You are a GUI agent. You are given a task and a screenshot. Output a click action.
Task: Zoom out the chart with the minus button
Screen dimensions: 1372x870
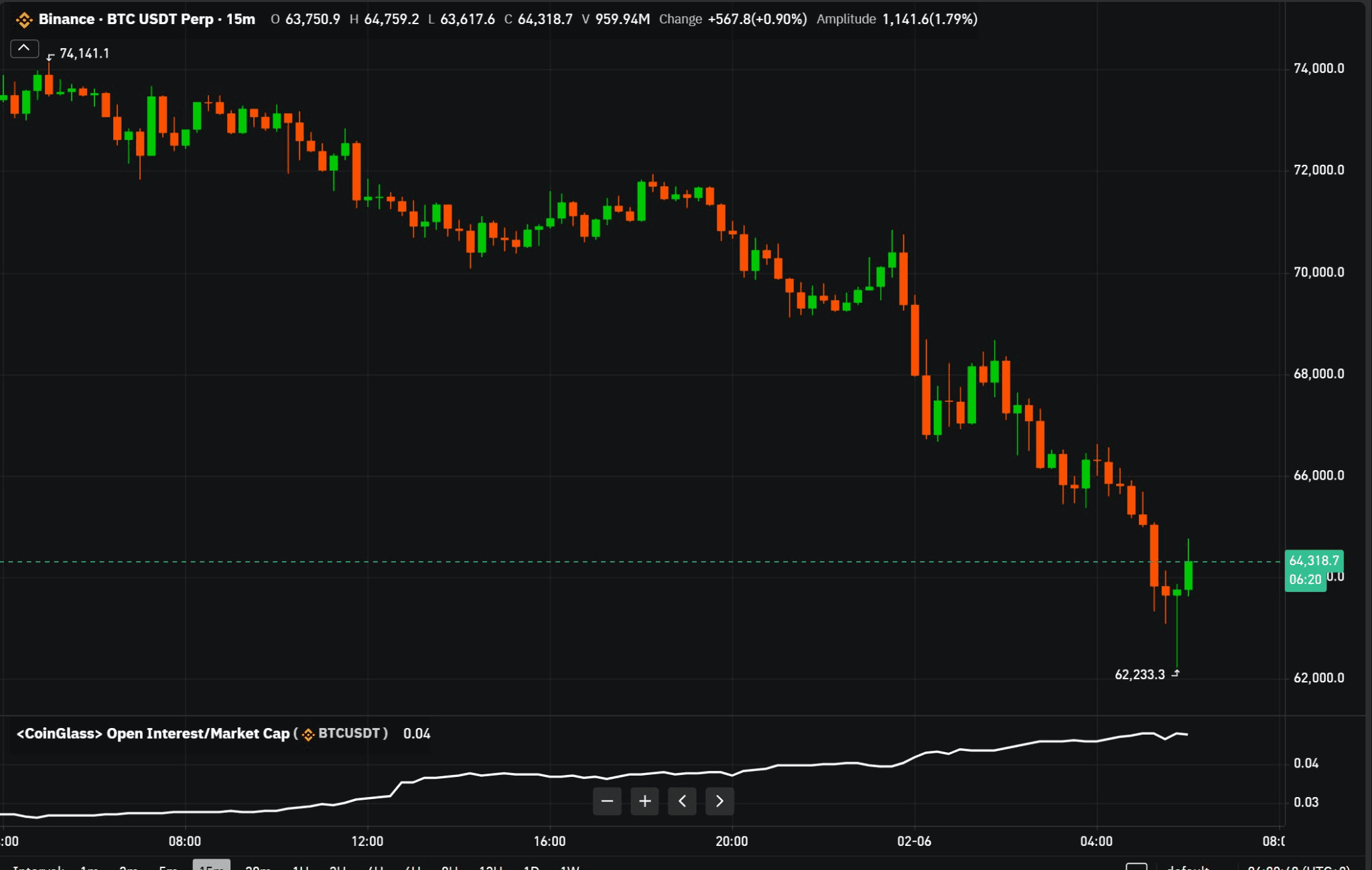click(x=607, y=801)
